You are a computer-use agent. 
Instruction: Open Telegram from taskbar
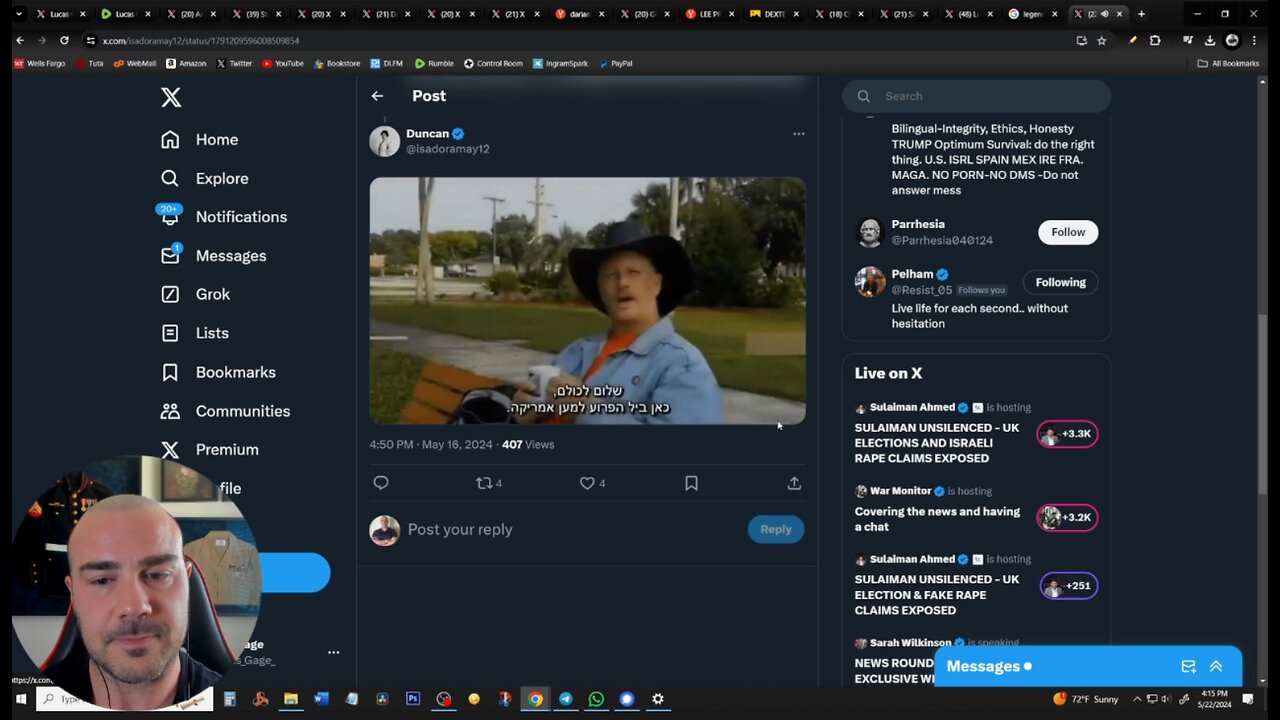pos(566,699)
